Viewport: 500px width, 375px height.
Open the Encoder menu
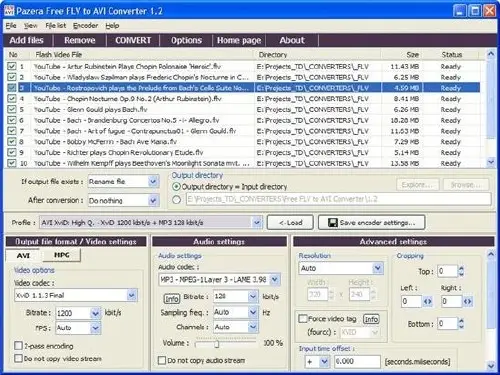85,26
